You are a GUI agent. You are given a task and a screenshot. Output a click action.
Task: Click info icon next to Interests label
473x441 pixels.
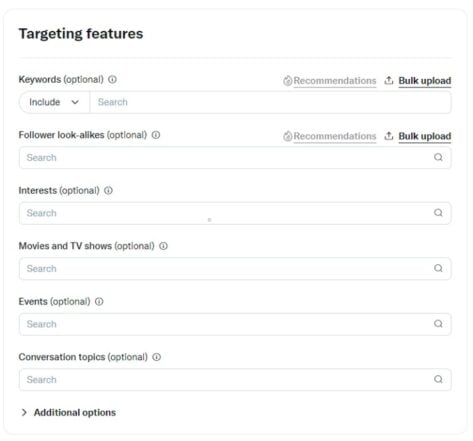coord(108,191)
